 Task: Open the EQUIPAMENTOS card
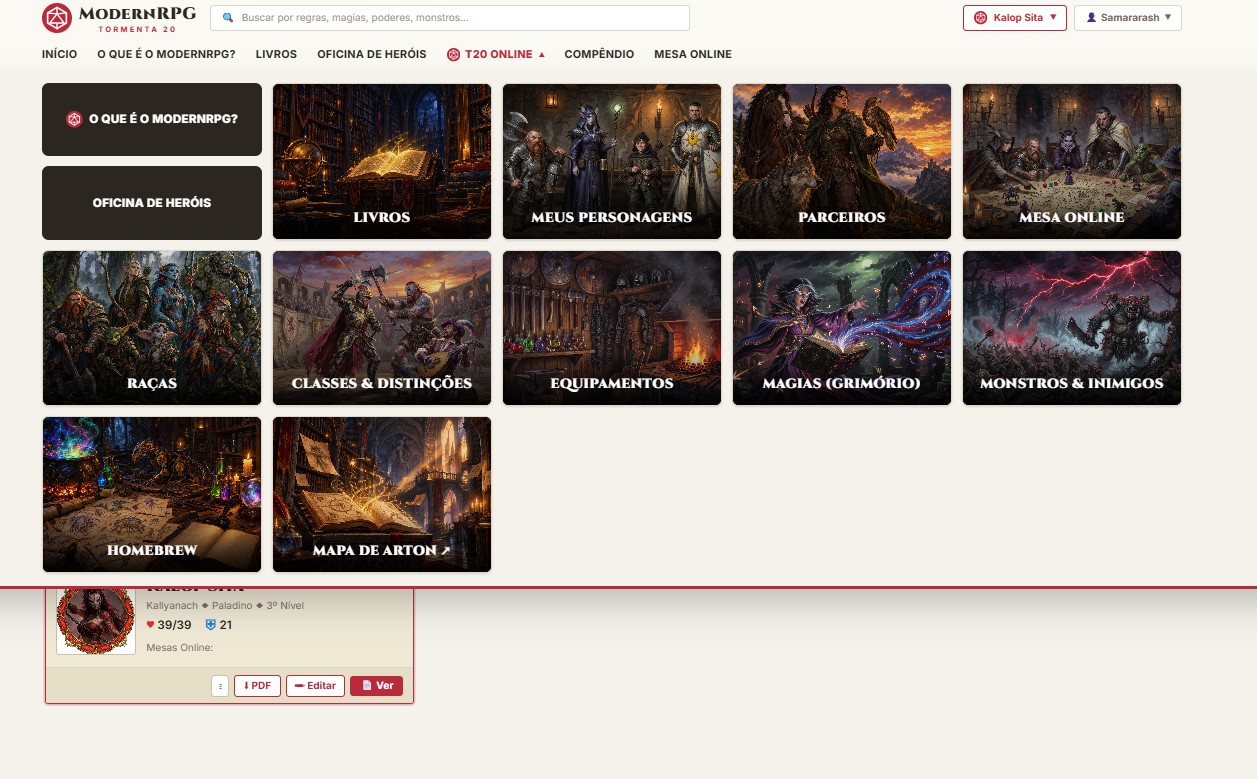[612, 328]
